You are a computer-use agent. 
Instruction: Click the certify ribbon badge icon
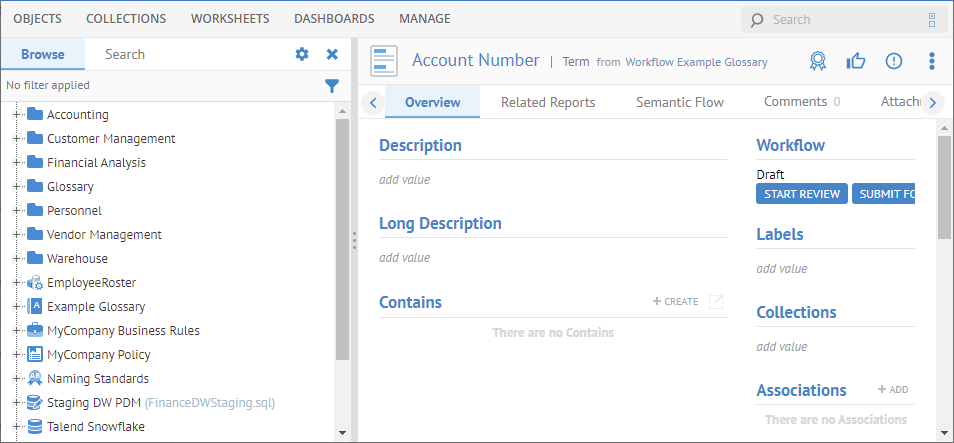[818, 61]
